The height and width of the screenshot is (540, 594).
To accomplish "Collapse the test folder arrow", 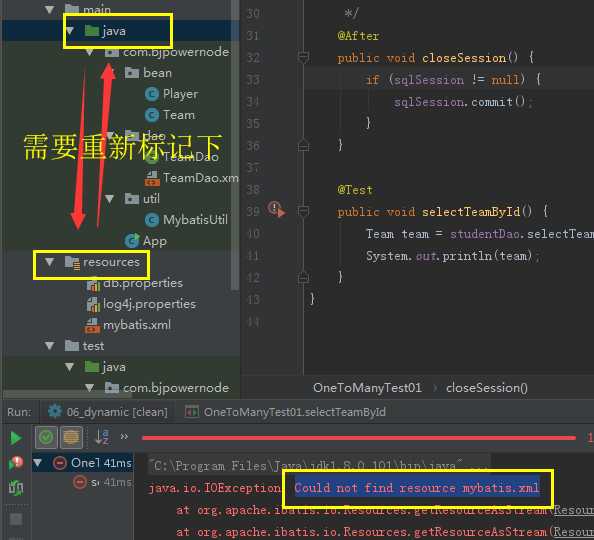I will coord(49,346).
